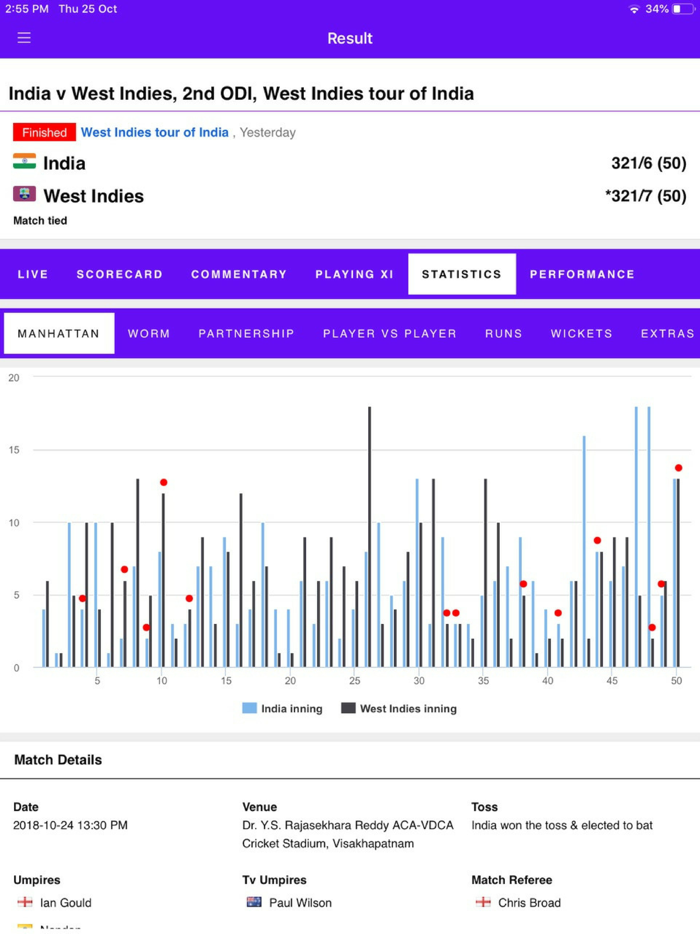Image resolution: width=700 pixels, height=934 pixels.
Task: Tap the toss result text
Action: point(562,825)
